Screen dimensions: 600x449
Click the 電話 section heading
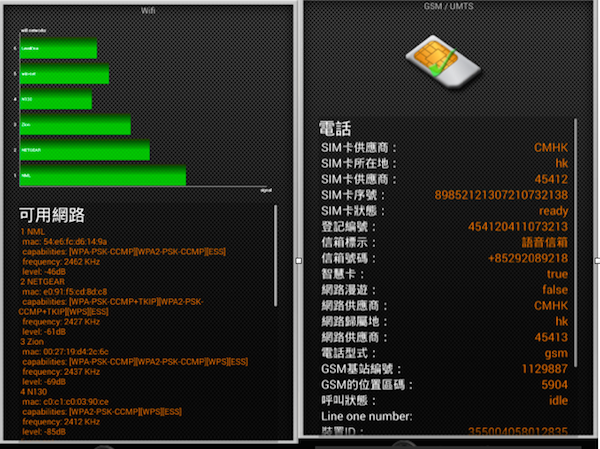pos(335,129)
